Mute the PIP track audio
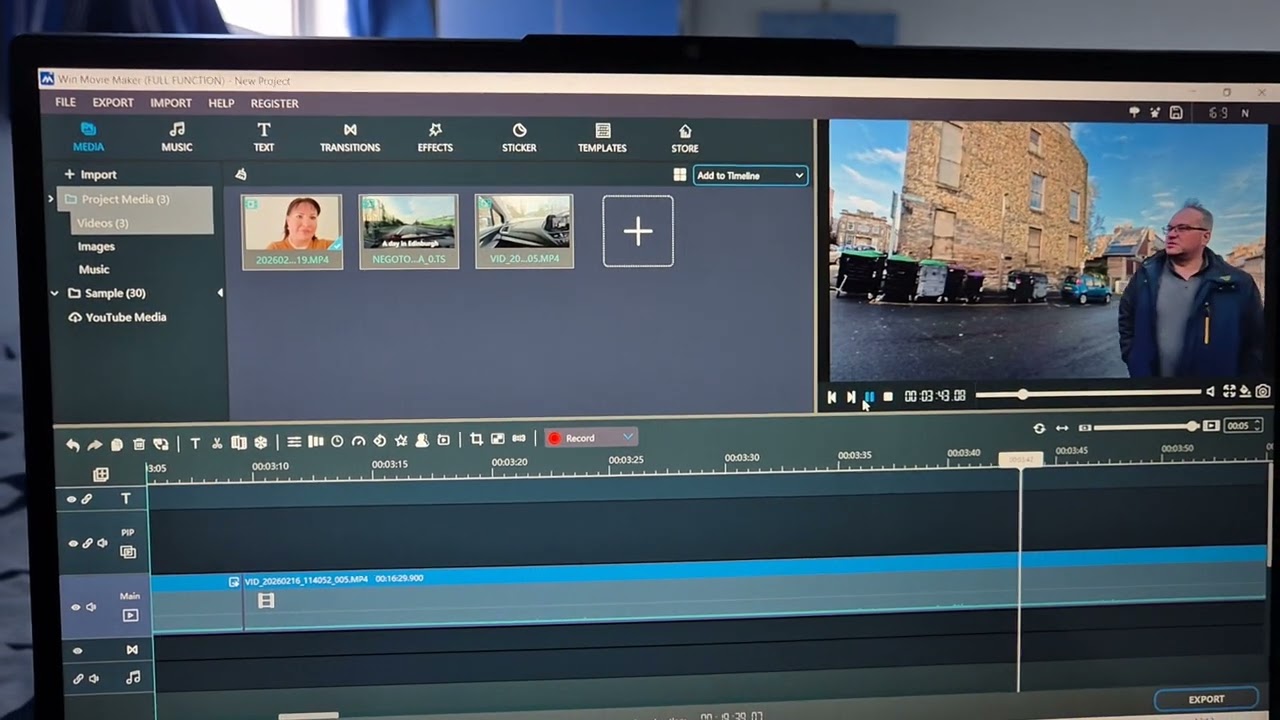Image resolution: width=1280 pixels, height=720 pixels. (102, 543)
